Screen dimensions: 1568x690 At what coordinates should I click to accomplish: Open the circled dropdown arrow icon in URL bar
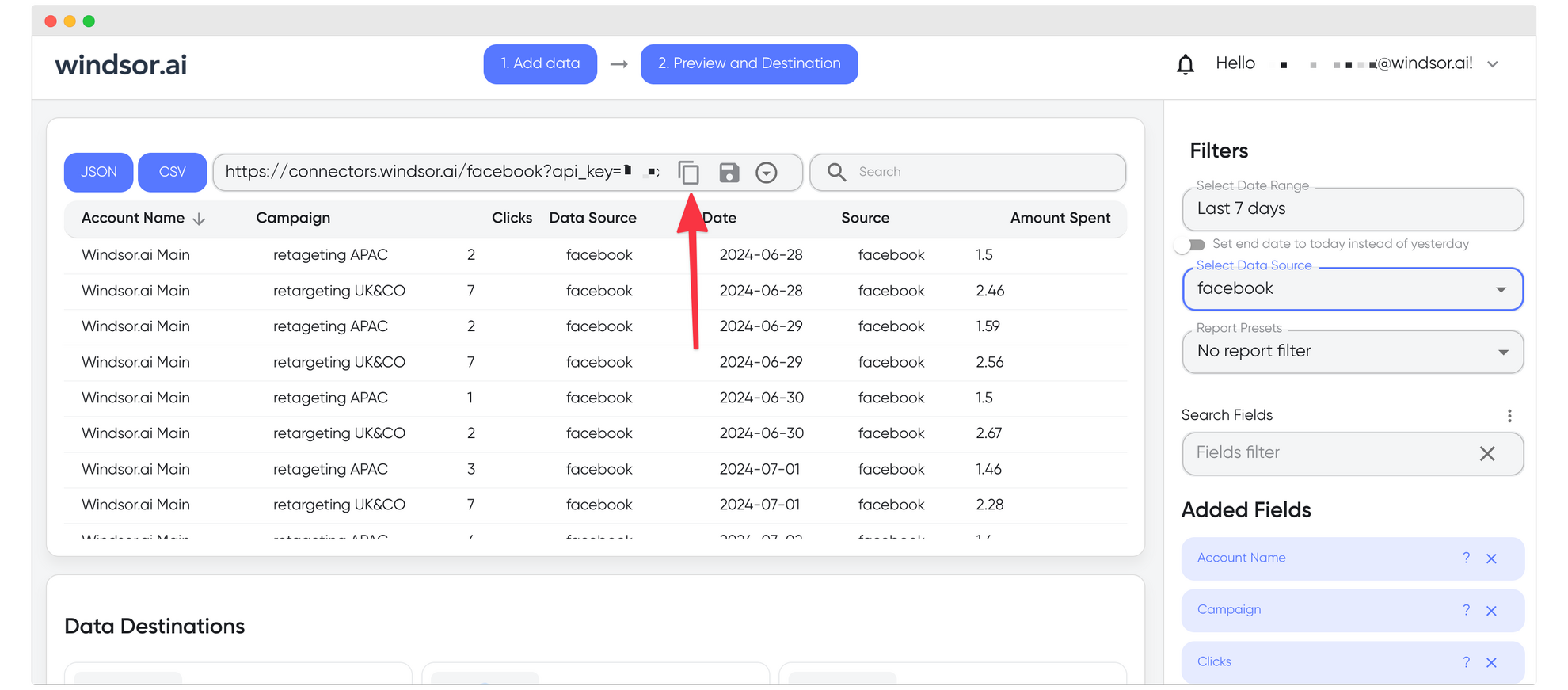pyautogui.click(x=766, y=172)
